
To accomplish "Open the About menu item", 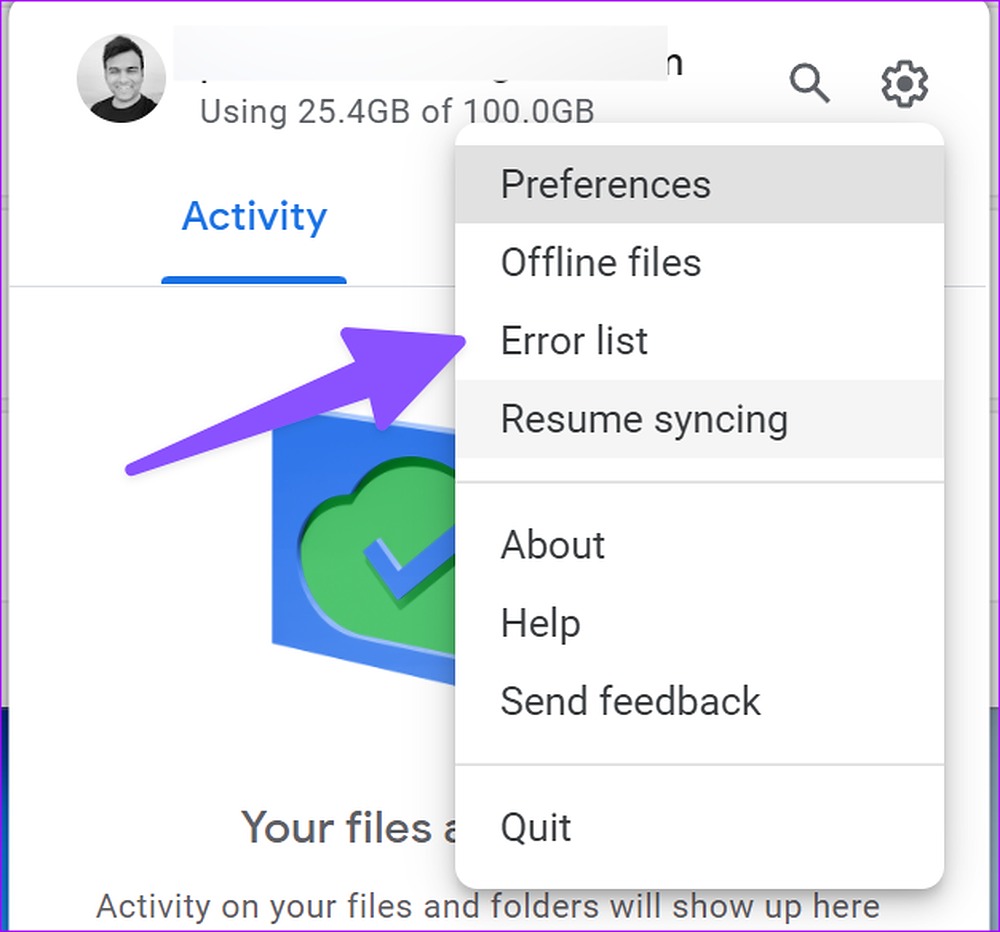I will click(x=700, y=545).
